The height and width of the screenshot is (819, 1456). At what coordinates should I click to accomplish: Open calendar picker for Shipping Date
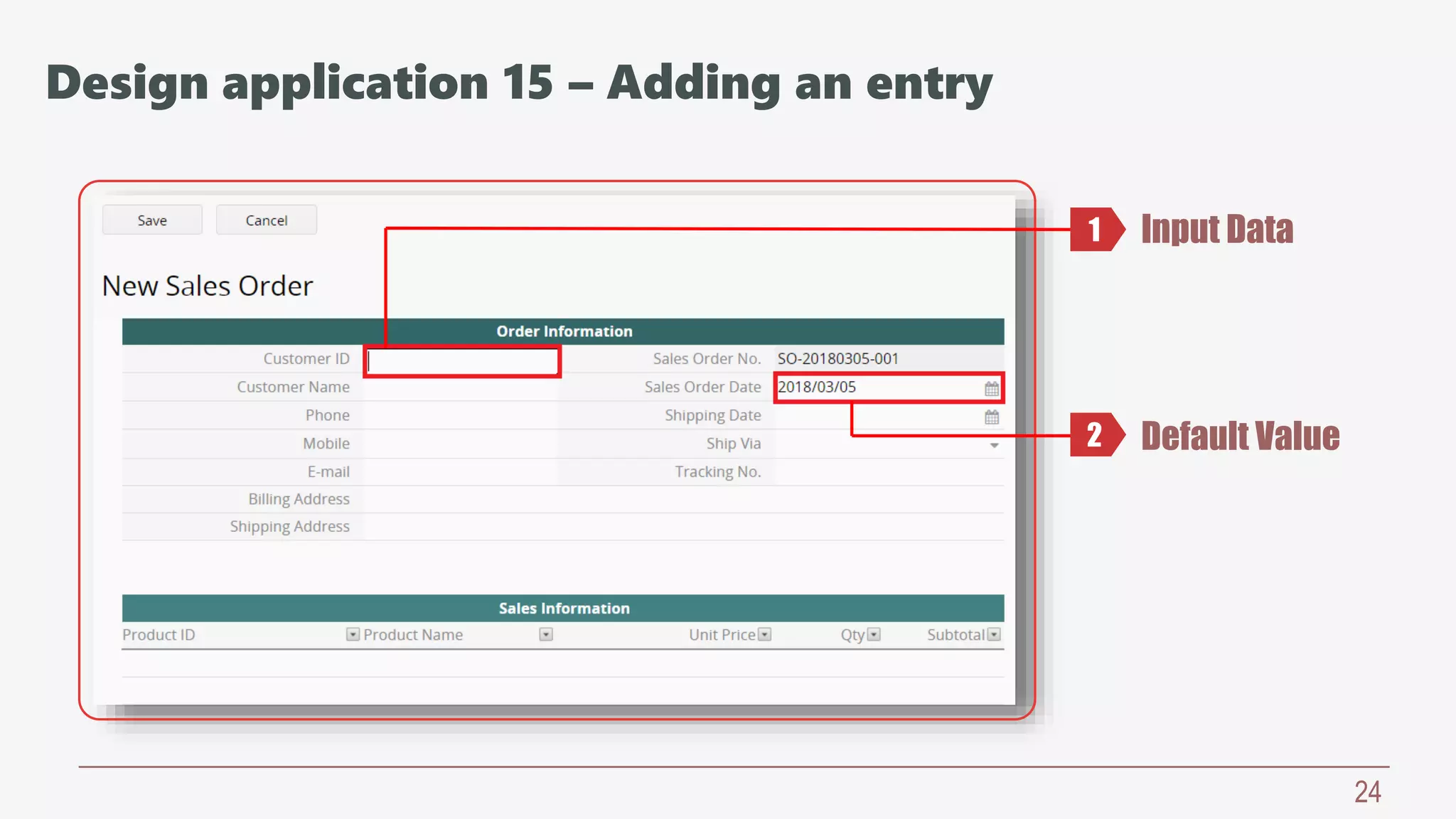click(x=992, y=417)
